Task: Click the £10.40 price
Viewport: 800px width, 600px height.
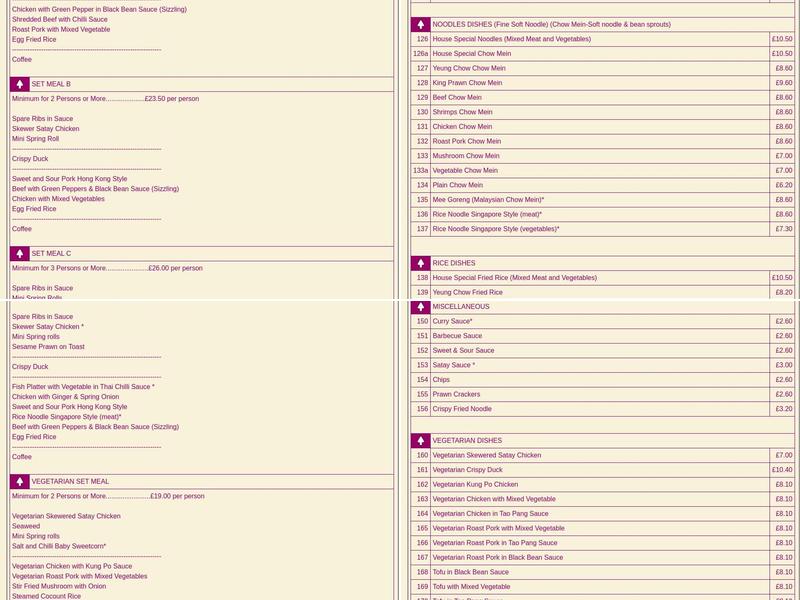Action: (x=782, y=470)
